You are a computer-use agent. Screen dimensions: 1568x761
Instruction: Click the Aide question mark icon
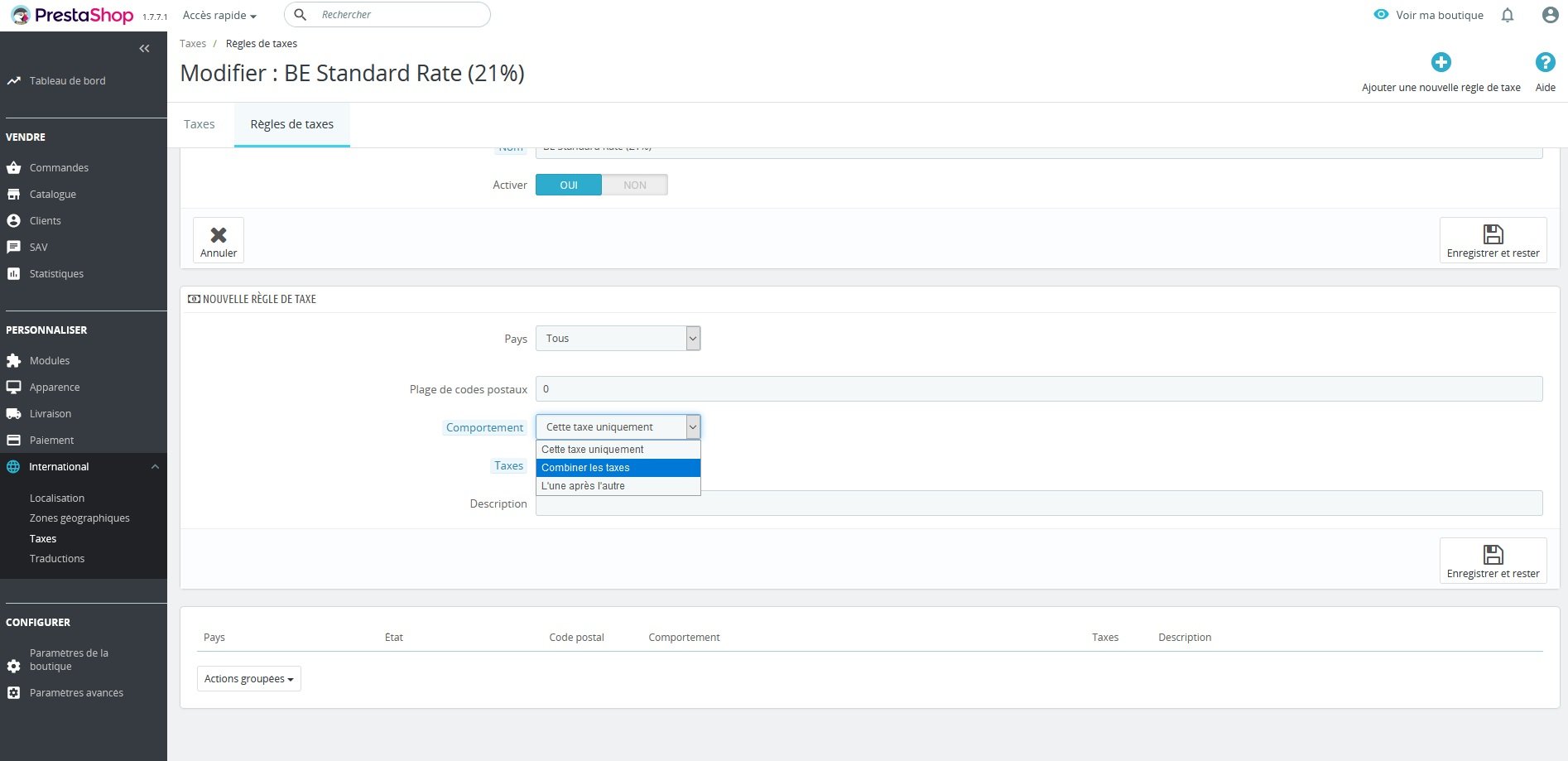1545,62
